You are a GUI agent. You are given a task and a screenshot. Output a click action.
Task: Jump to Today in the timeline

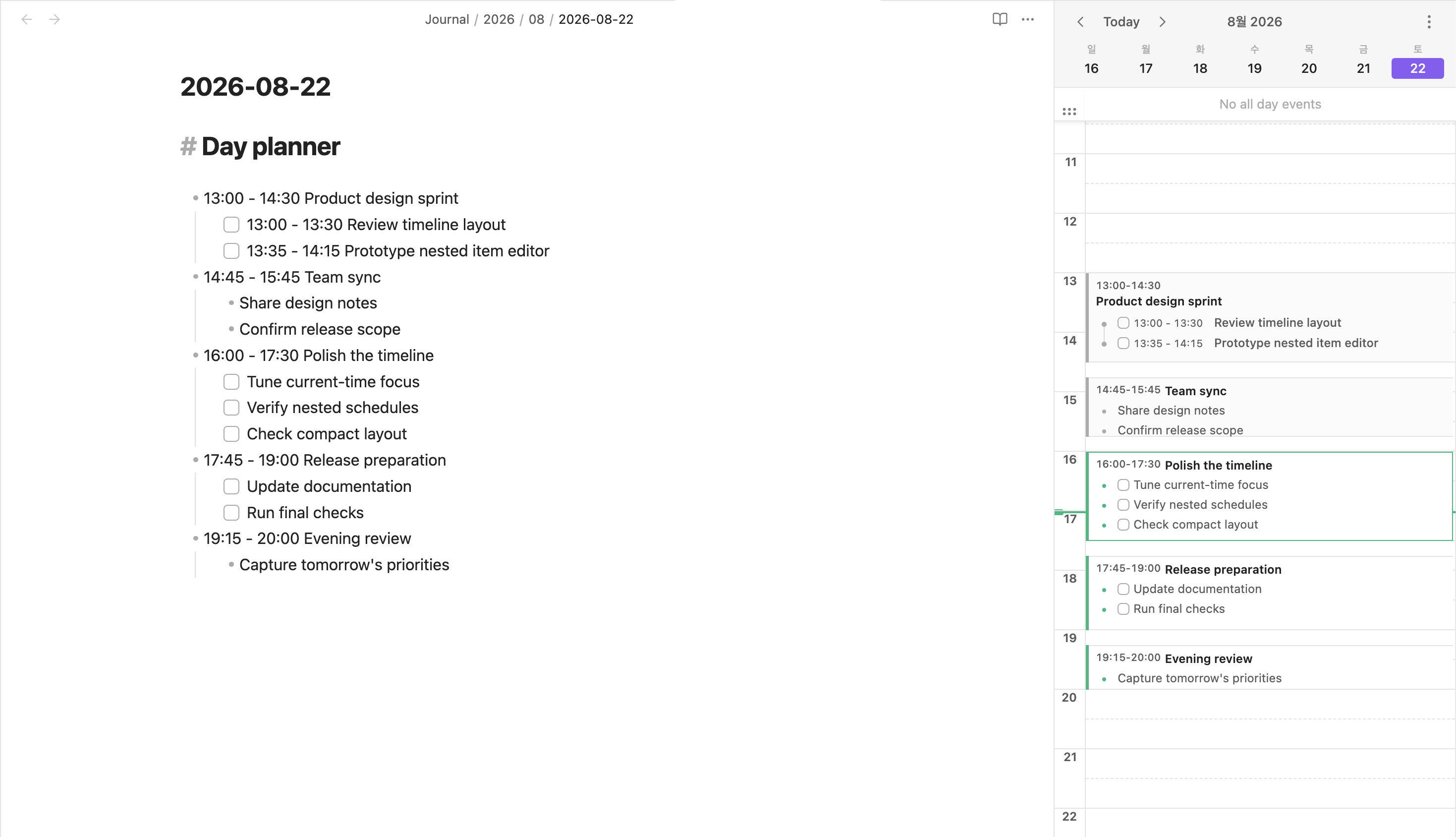point(1121,22)
